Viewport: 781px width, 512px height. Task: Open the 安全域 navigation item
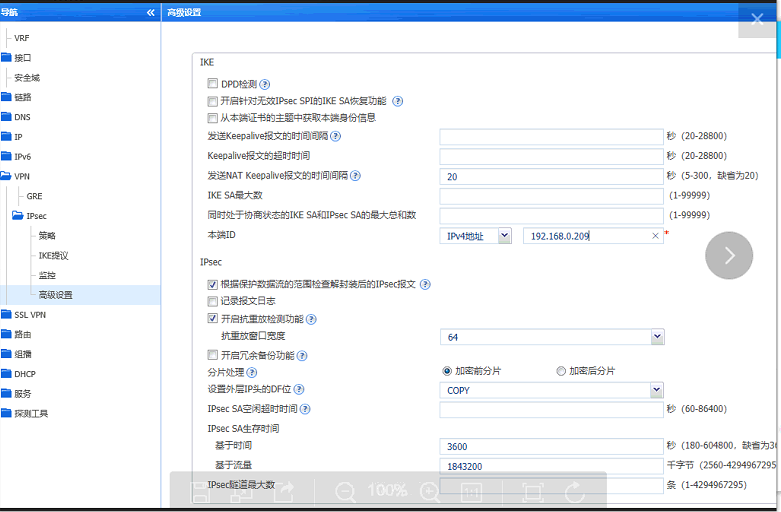[x=27, y=78]
